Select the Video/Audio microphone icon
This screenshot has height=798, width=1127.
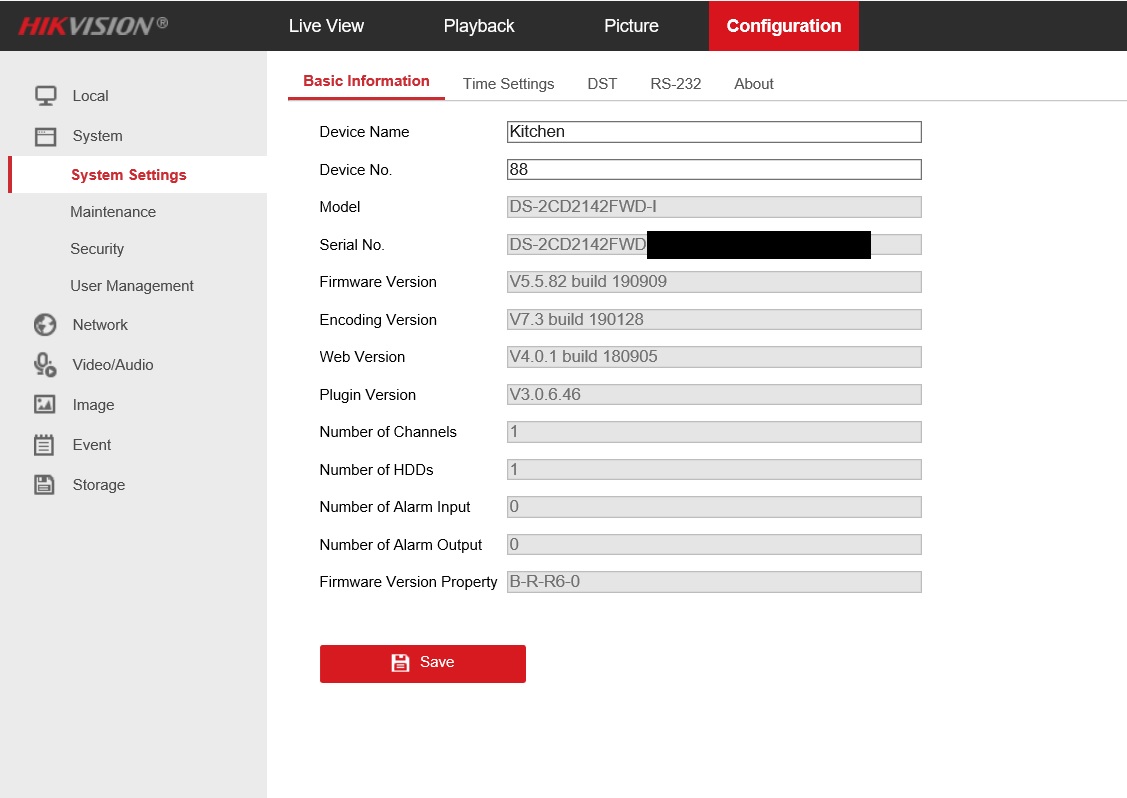(x=45, y=365)
